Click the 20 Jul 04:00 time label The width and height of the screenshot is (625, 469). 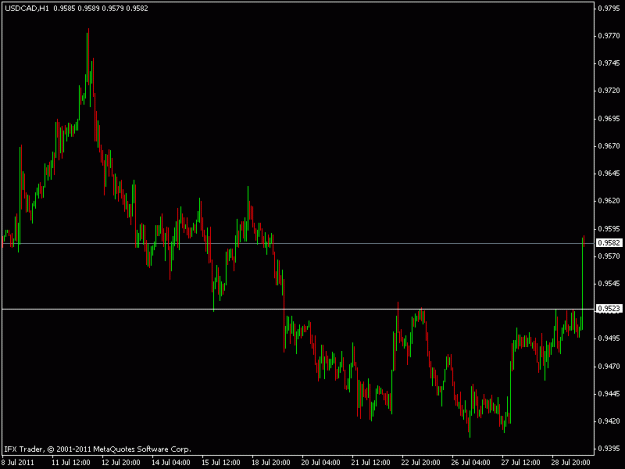click(320, 462)
